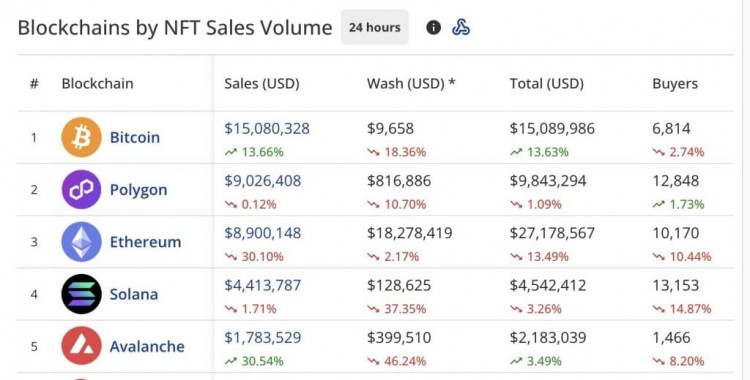The height and width of the screenshot is (380, 750).
Task: Open the Polygon blockchain link
Action: point(139,190)
